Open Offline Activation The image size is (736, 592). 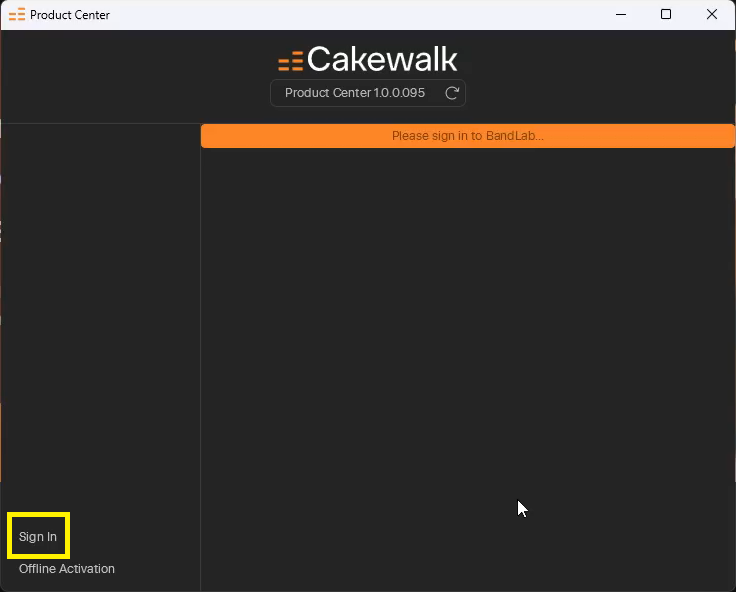point(67,569)
